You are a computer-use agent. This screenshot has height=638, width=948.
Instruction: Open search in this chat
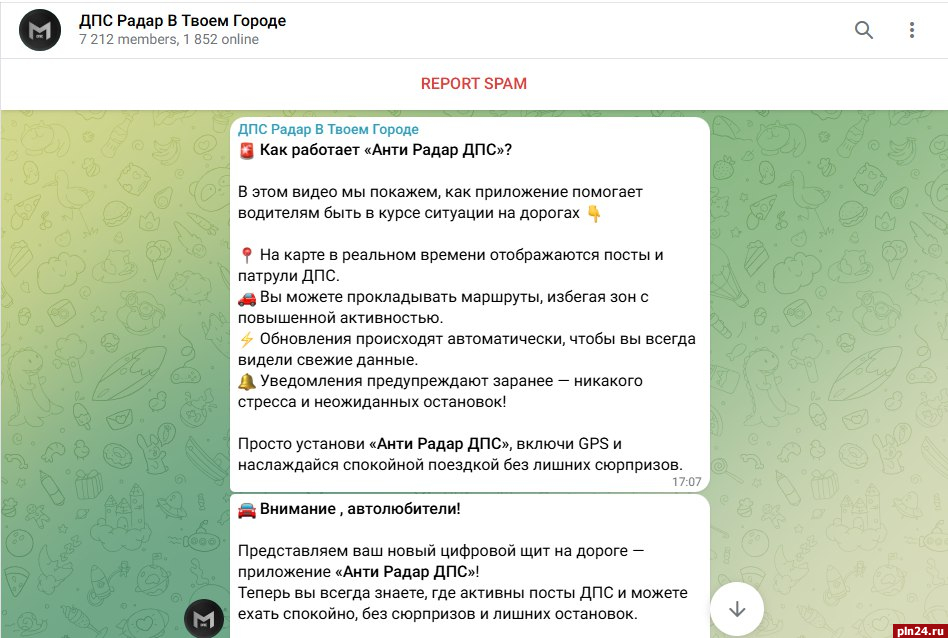click(864, 30)
